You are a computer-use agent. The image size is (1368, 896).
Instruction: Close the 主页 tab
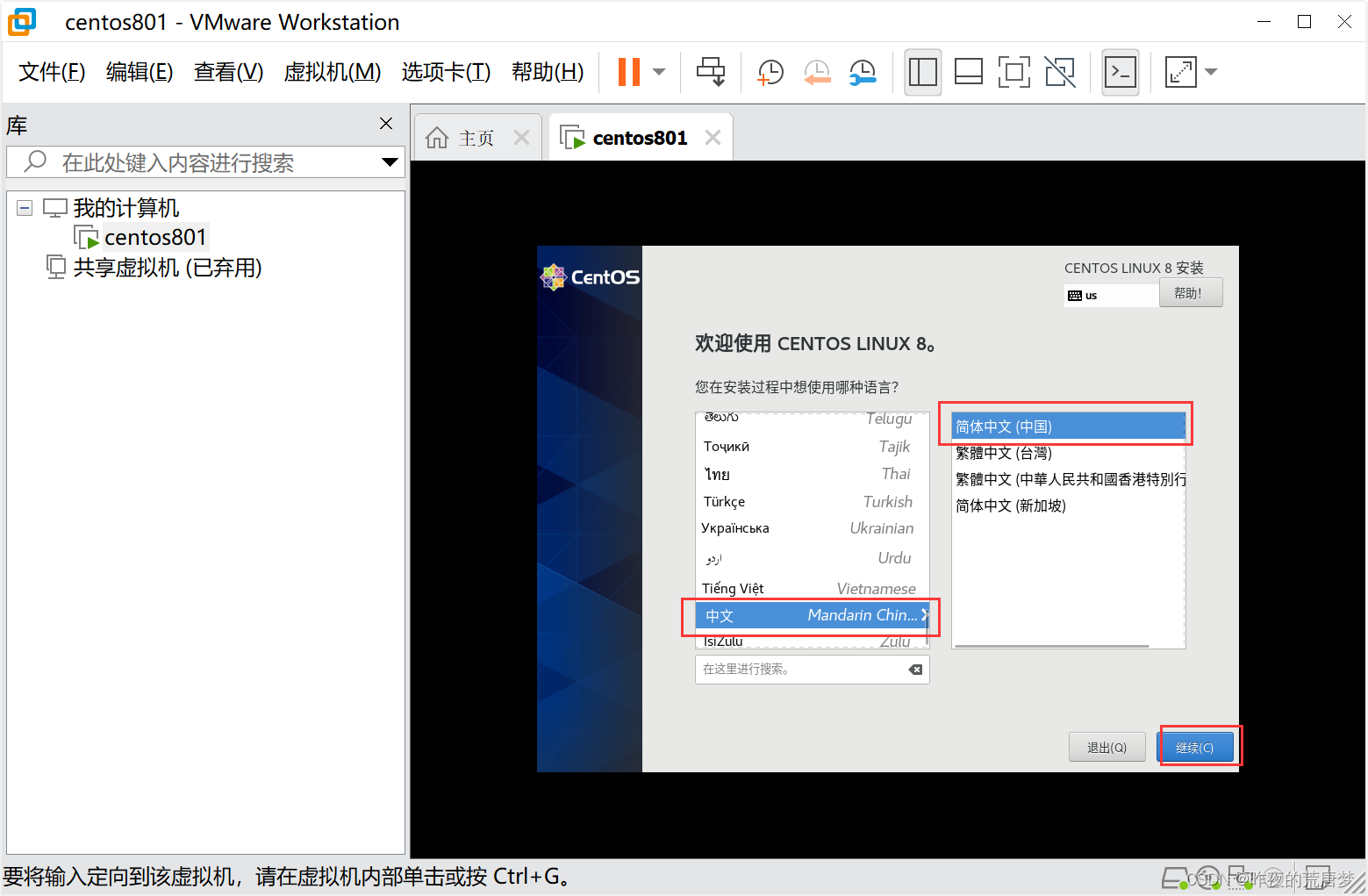(521, 138)
